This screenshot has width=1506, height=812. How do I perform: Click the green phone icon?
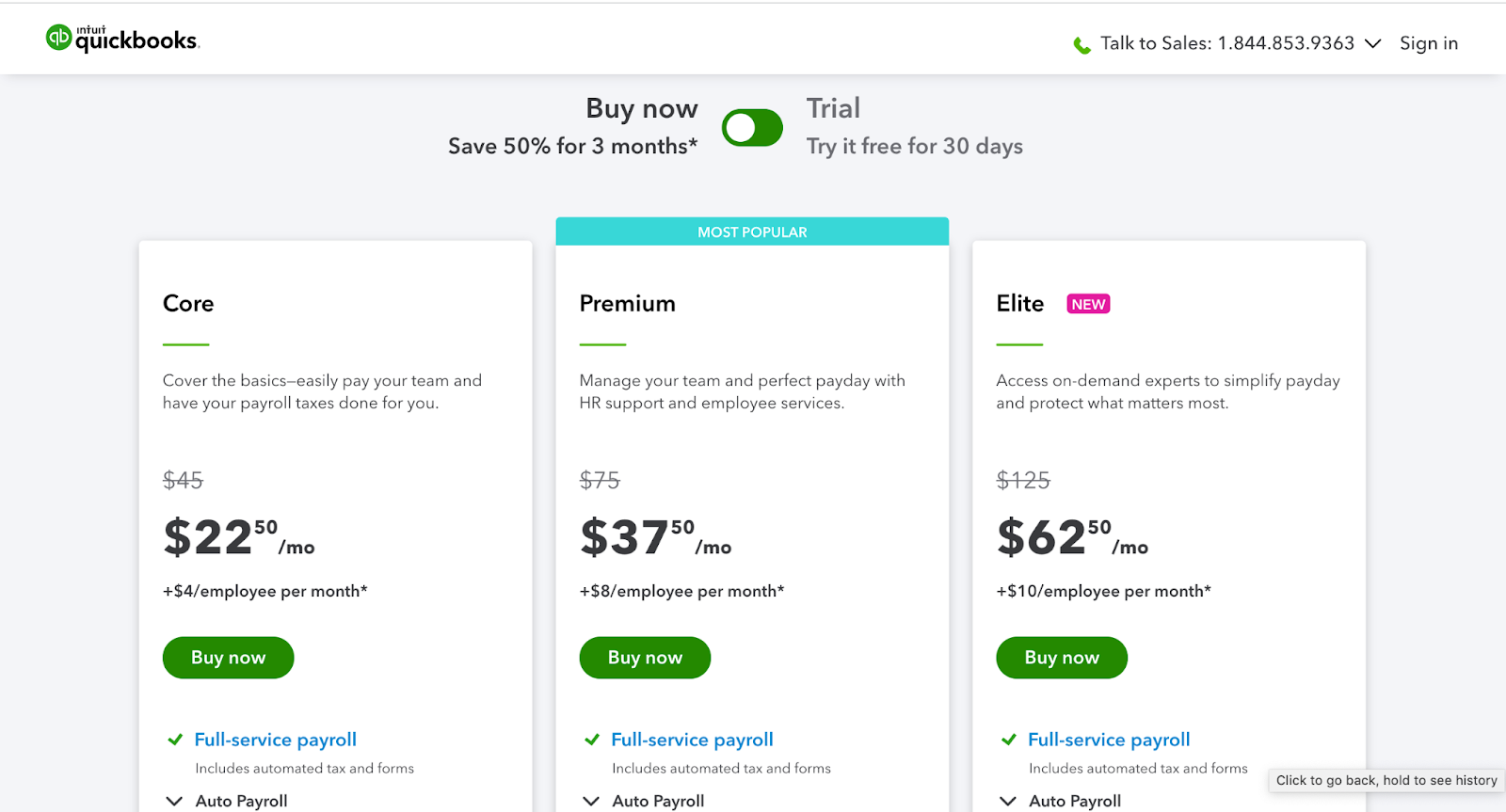[1082, 45]
